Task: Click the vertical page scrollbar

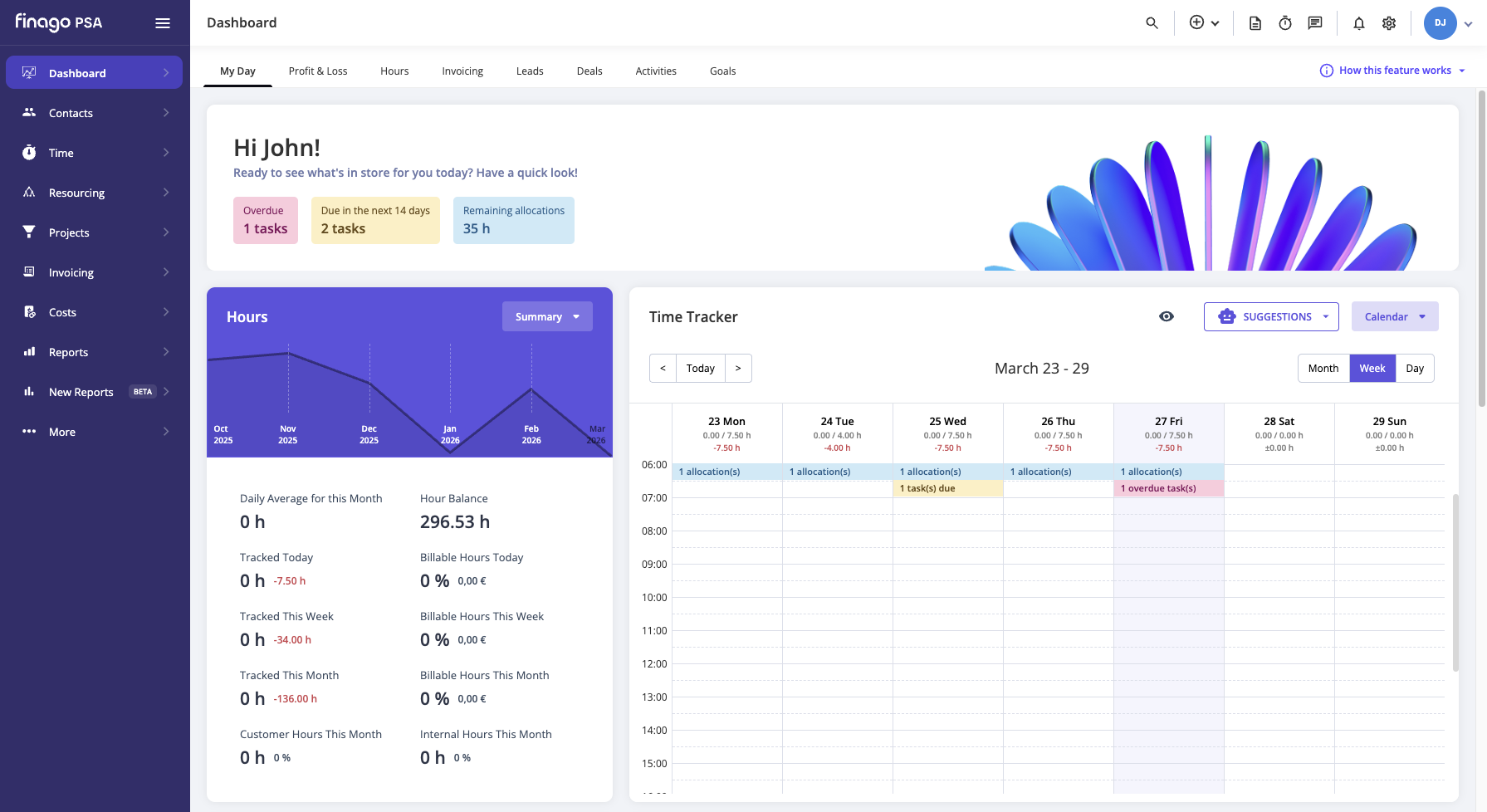Action: pyautogui.click(x=1482, y=249)
